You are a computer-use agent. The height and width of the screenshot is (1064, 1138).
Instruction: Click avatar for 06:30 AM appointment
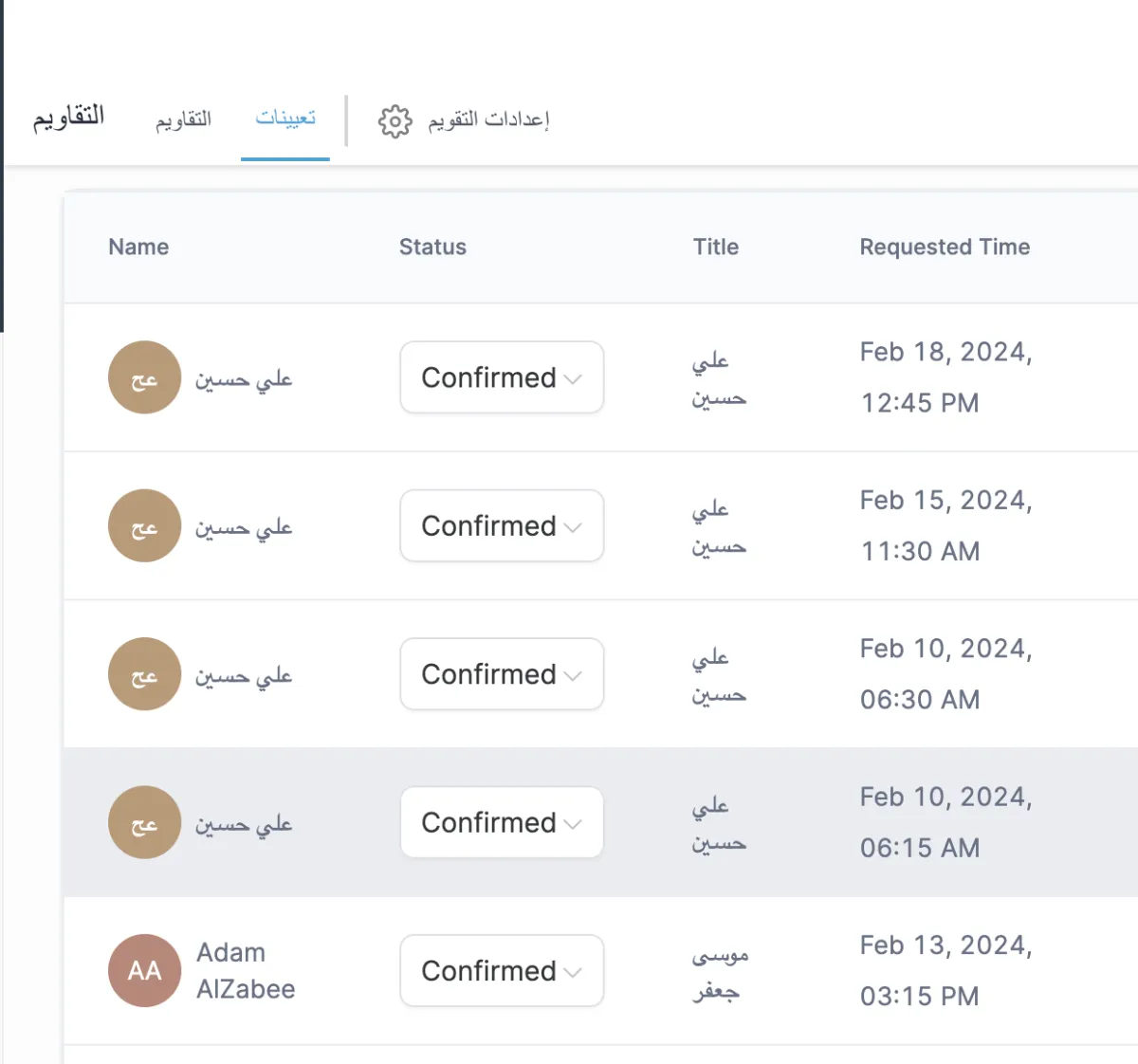[x=144, y=674]
